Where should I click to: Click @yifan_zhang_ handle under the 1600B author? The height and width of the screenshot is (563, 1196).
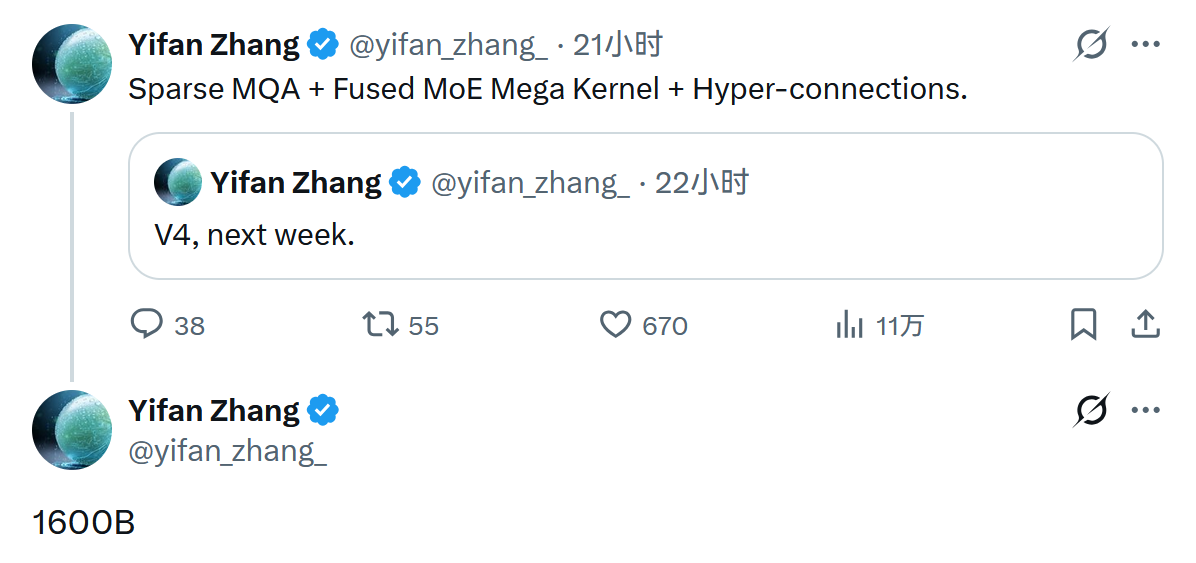pos(227,451)
